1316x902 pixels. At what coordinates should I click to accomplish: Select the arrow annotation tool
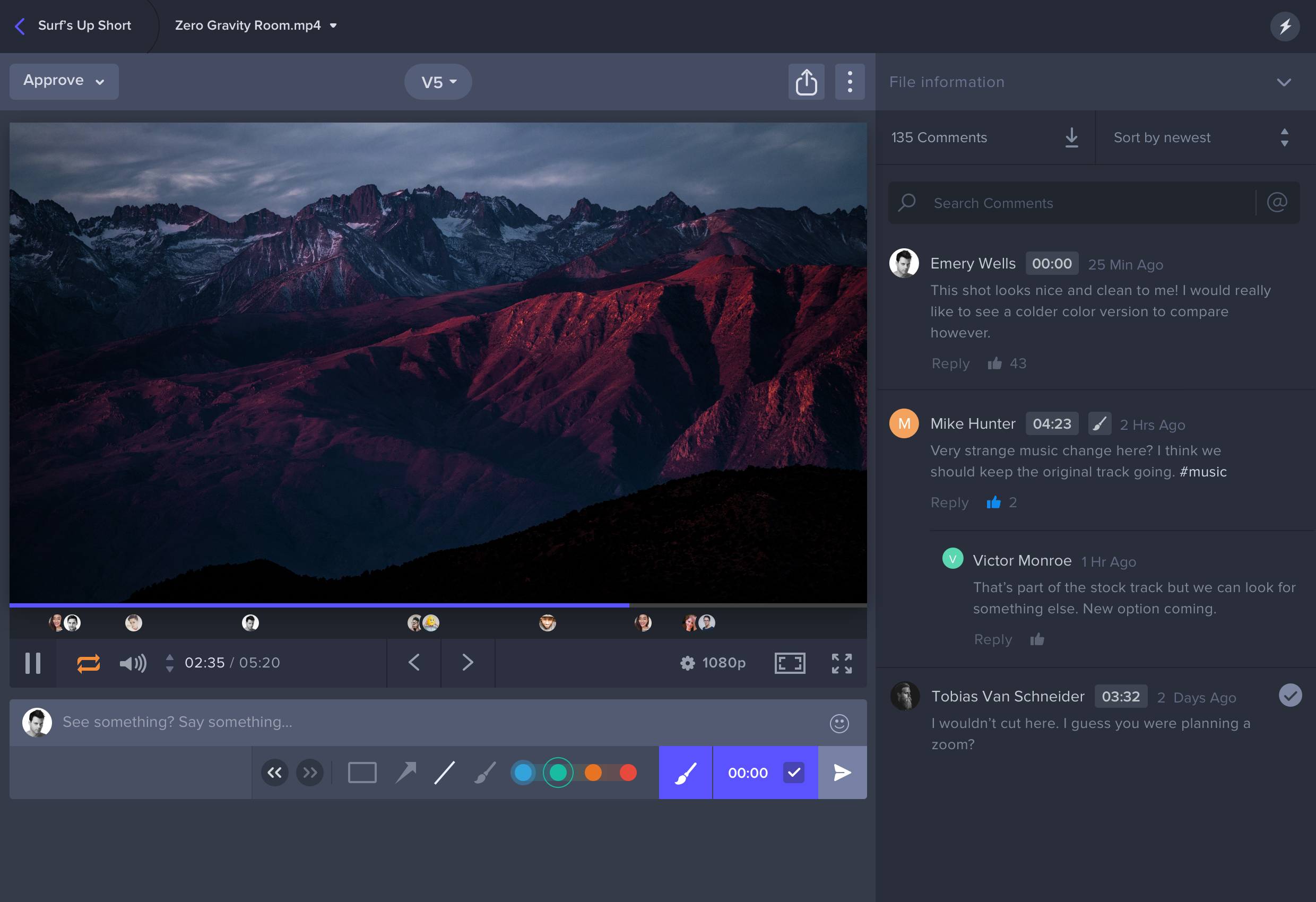coord(405,773)
